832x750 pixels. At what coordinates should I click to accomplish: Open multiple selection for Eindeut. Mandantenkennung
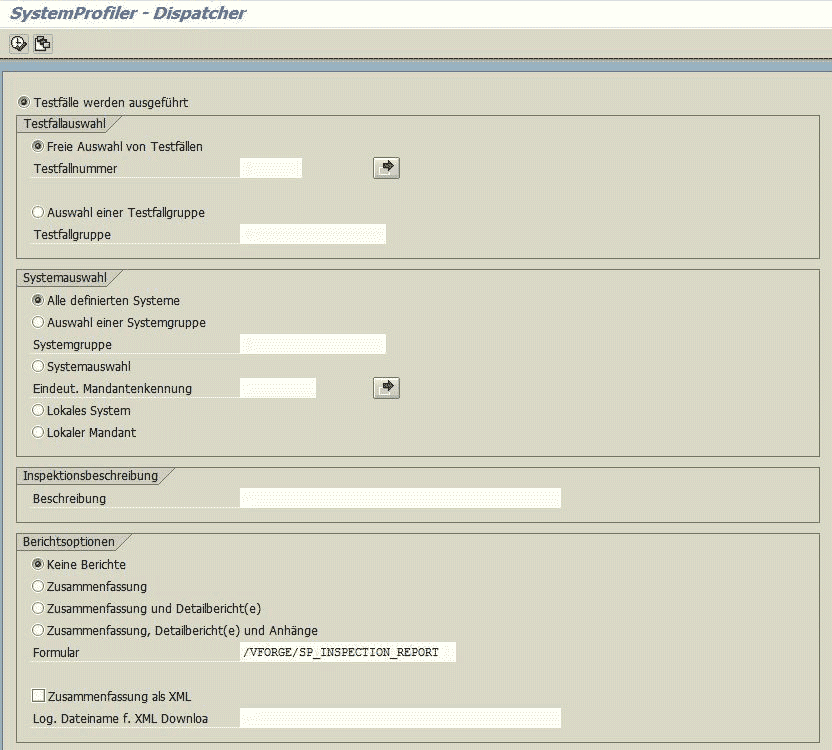[x=386, y=387]
